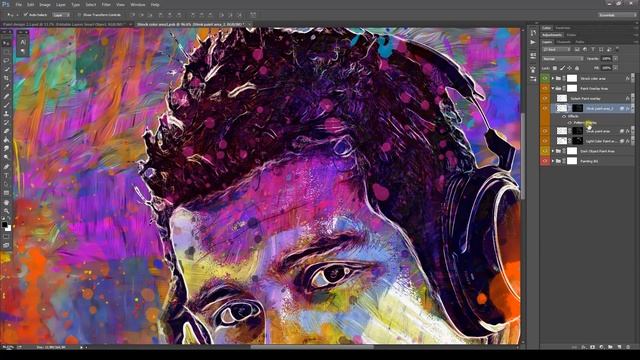Click the Light Color Paint area layer thumbnail
640x360 pixels.
(562, 141)
